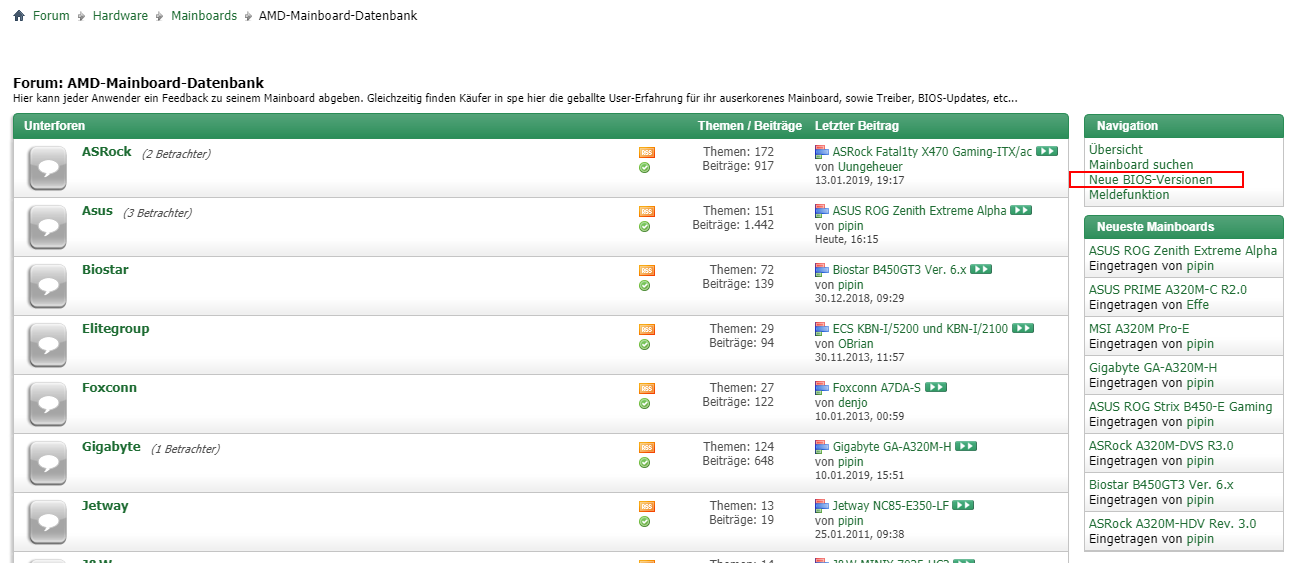
Task: Open the Jetway subforum
Action: [x=105, y=506]
